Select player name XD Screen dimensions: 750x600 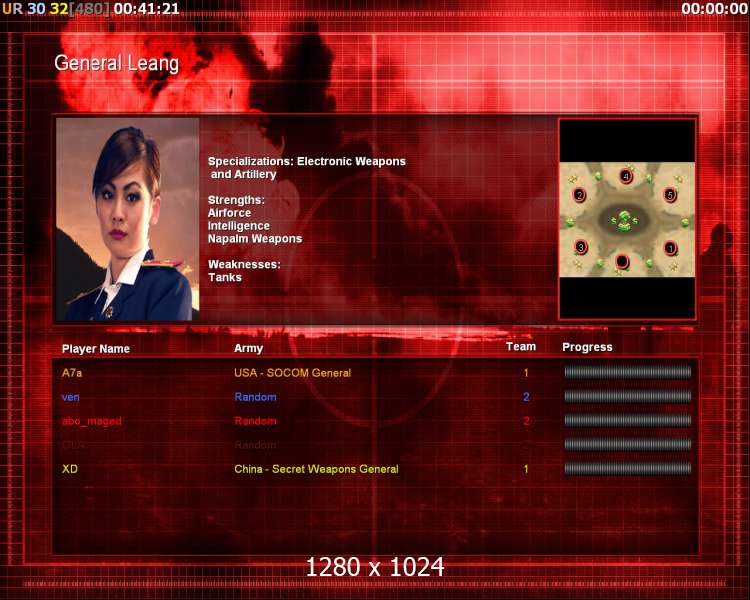click(x=70, y=469)
